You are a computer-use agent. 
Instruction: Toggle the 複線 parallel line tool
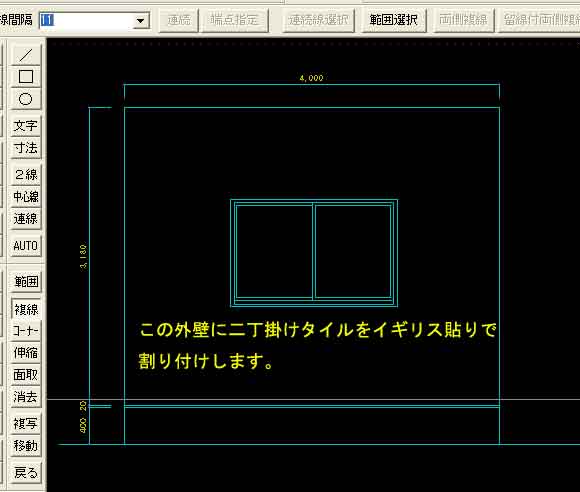click(26, 309)
